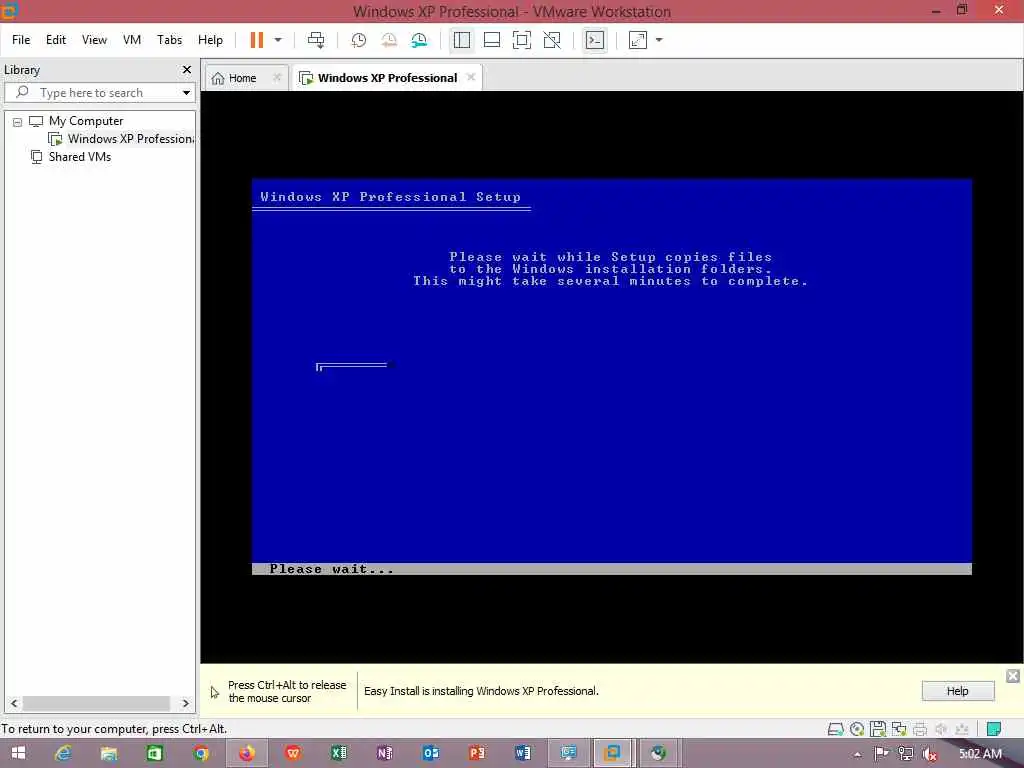Click the Help button in Easy Install bar
This screenshot has width=1024, height=768.
pos(957,691)
